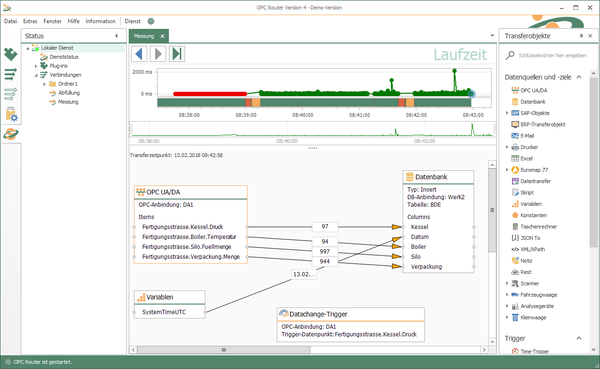Select the Variablen transfer object in list
Viewport: 600px width, 369px height.
(x=531, y=204)
